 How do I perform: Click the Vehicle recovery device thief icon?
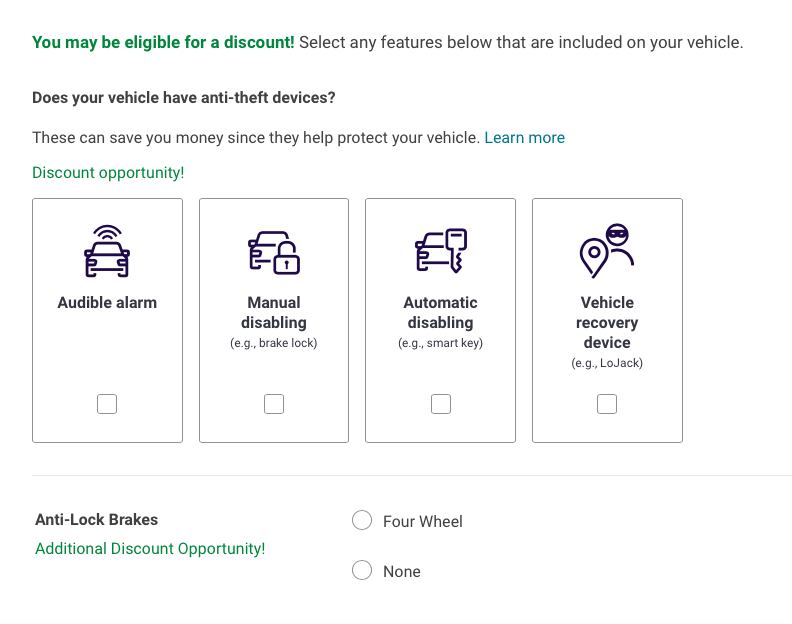click(607, 251)
